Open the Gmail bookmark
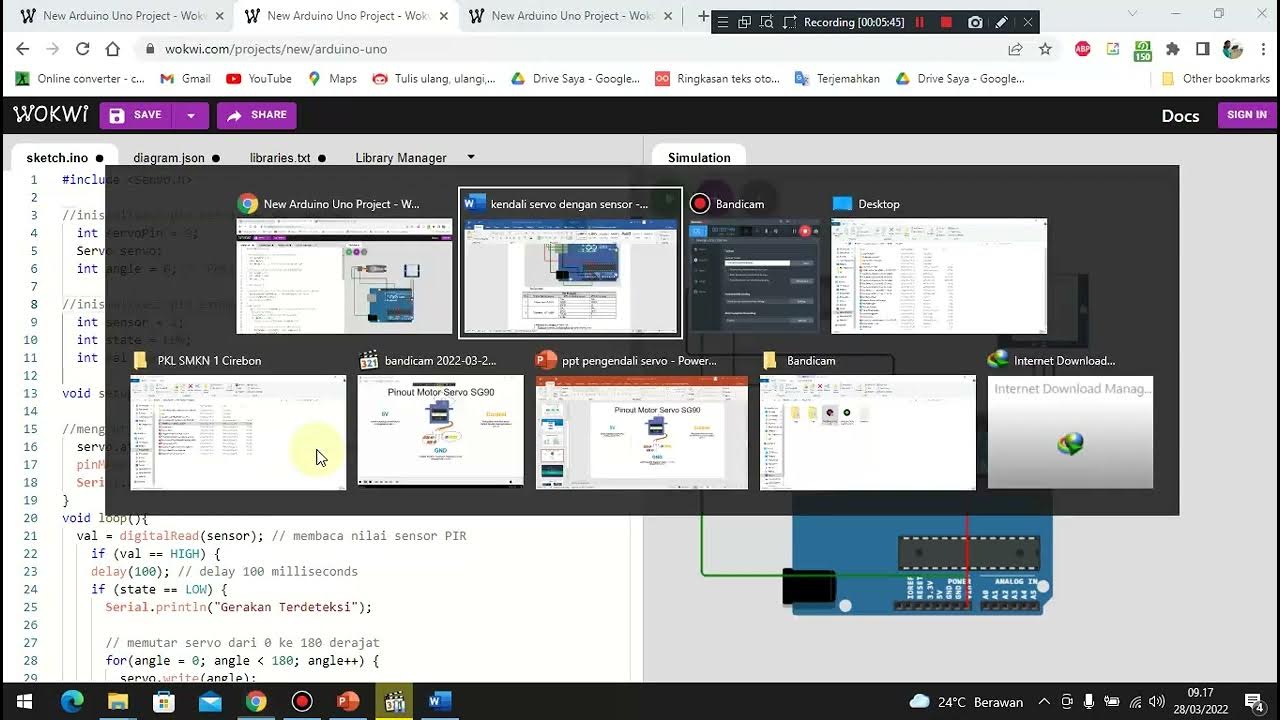The width and height of the screenshot is (1280, 720). tap(185, 79)
